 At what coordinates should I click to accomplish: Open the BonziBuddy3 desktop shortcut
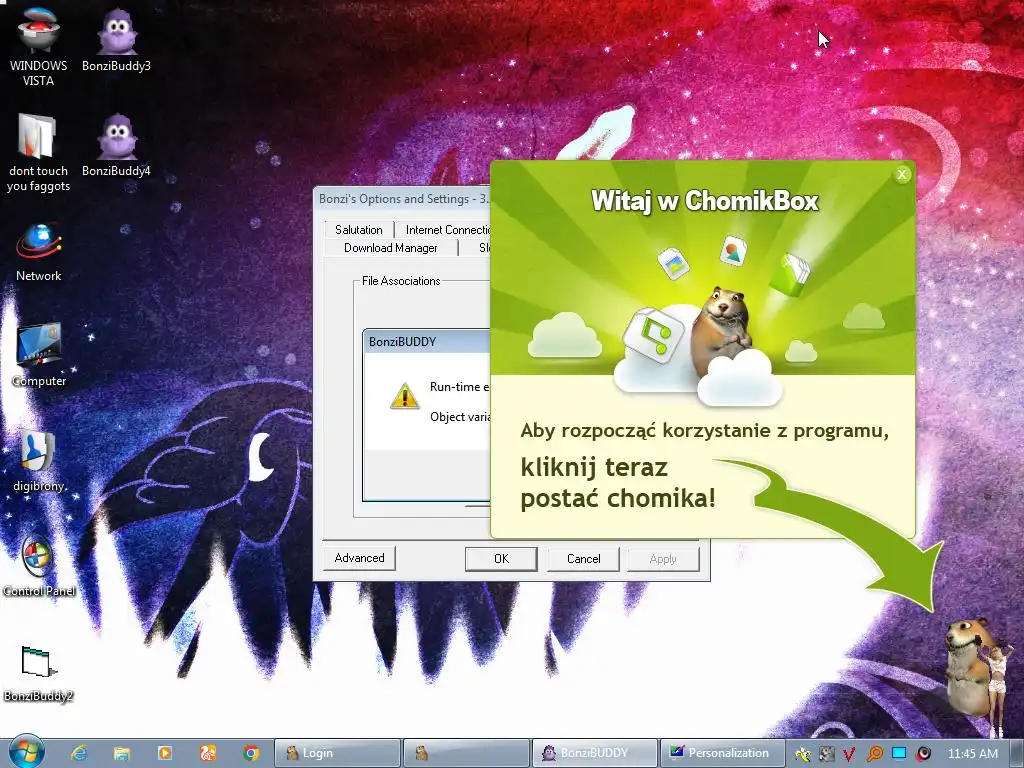point(116,39)
